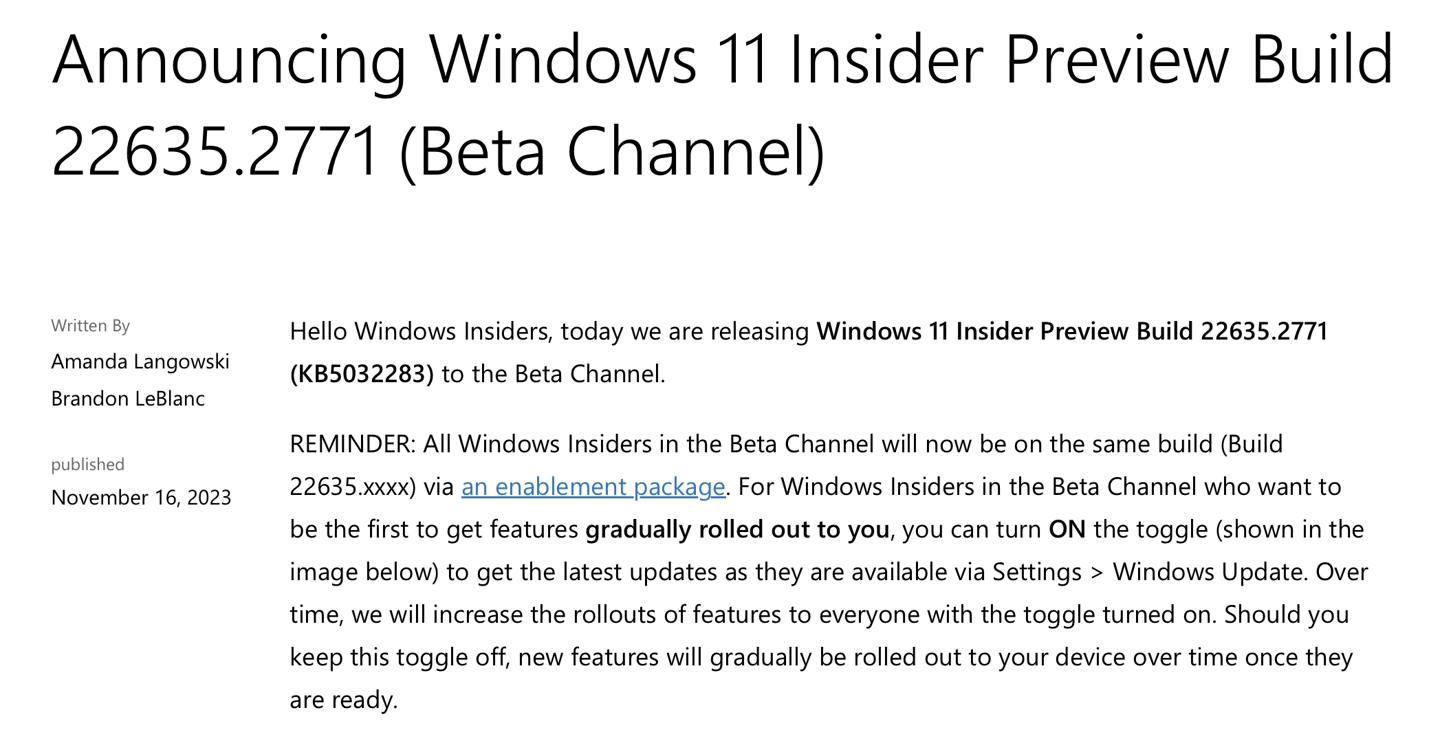Click the November 16, 2023 publish date
The height and width of the screenshot is (740, 1440).
click(141, 497)
